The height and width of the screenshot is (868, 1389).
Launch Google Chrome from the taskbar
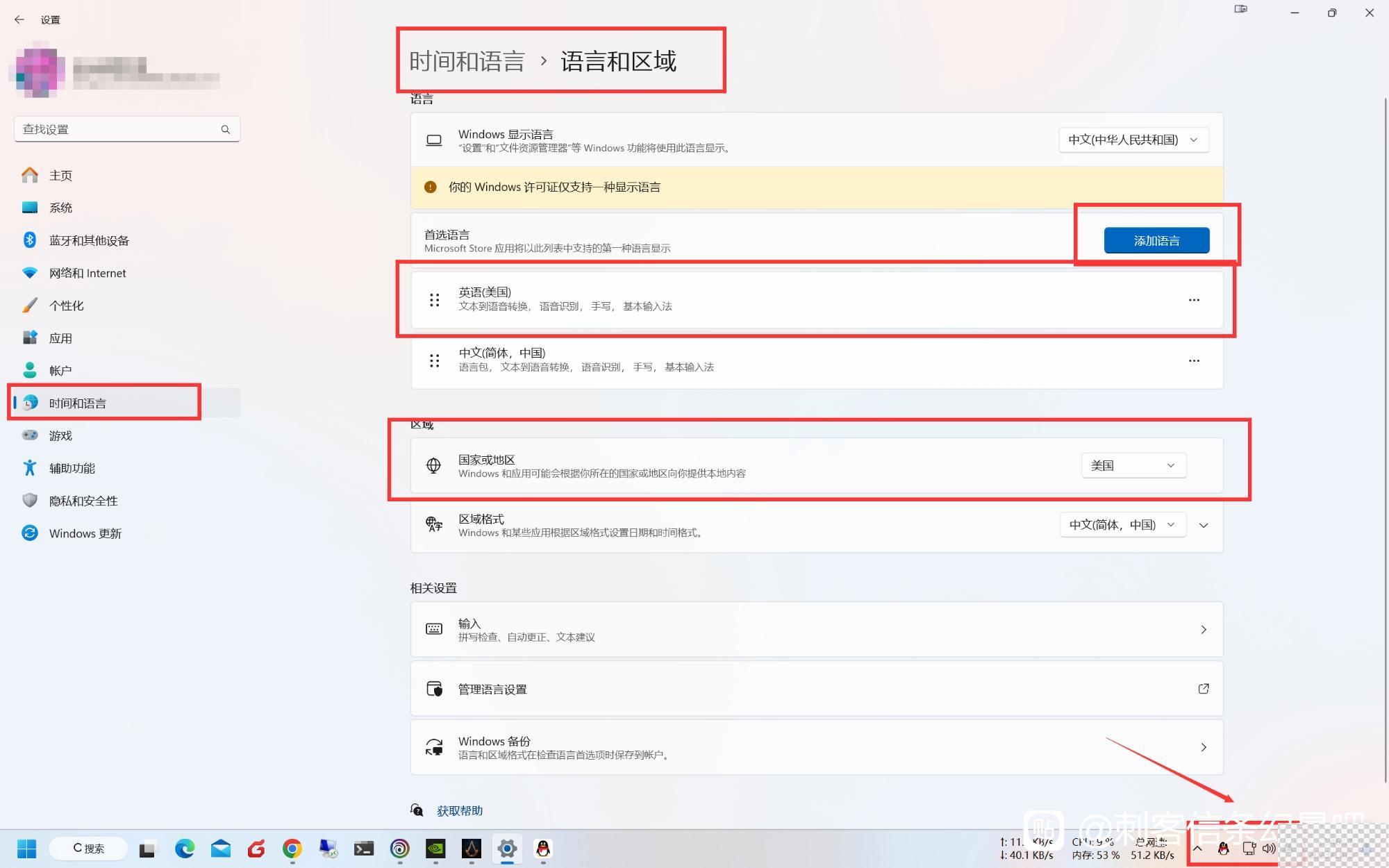point(292,849)
